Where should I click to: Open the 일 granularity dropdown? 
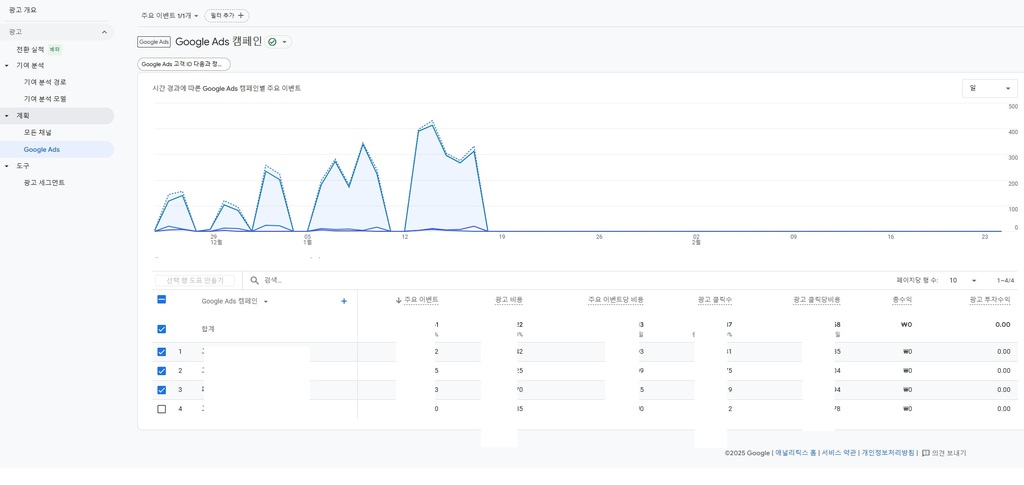pos(989,88)
